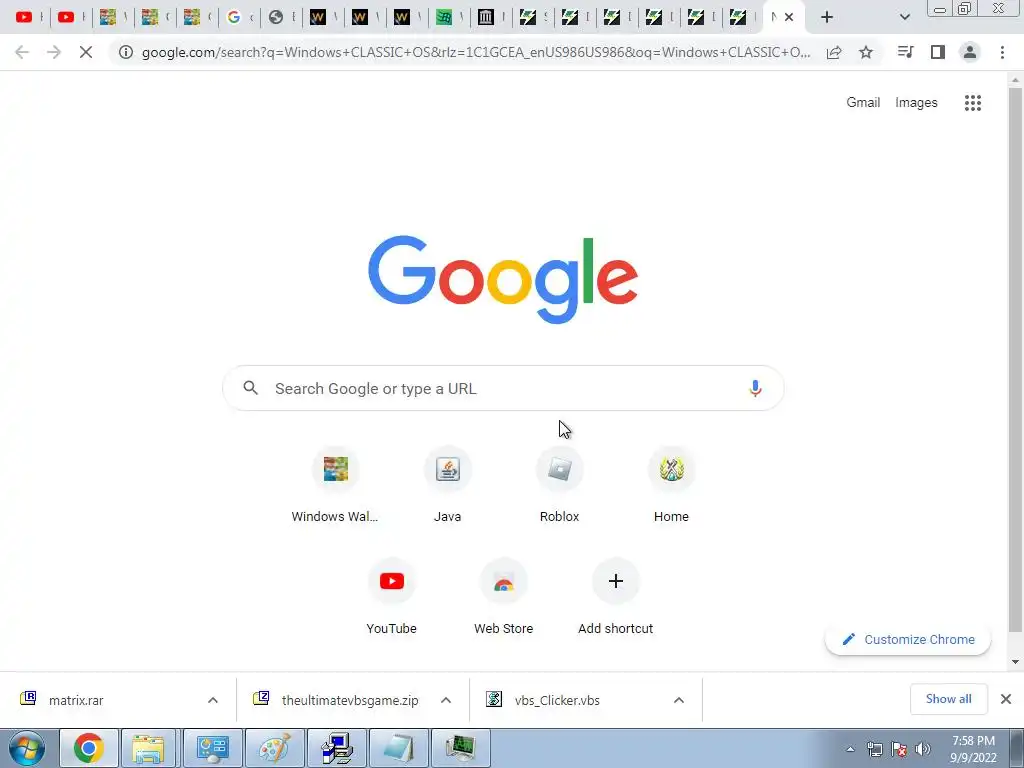Open Gmail link
The width and height of the screenshot is (1024, 768).
tap(863, 103)
